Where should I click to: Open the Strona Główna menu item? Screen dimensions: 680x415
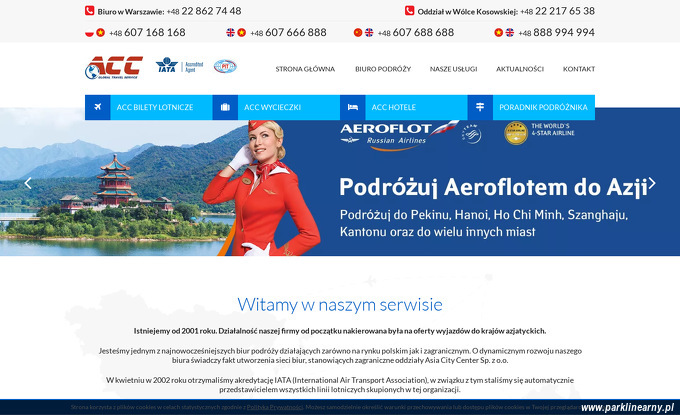pos(305,69)
